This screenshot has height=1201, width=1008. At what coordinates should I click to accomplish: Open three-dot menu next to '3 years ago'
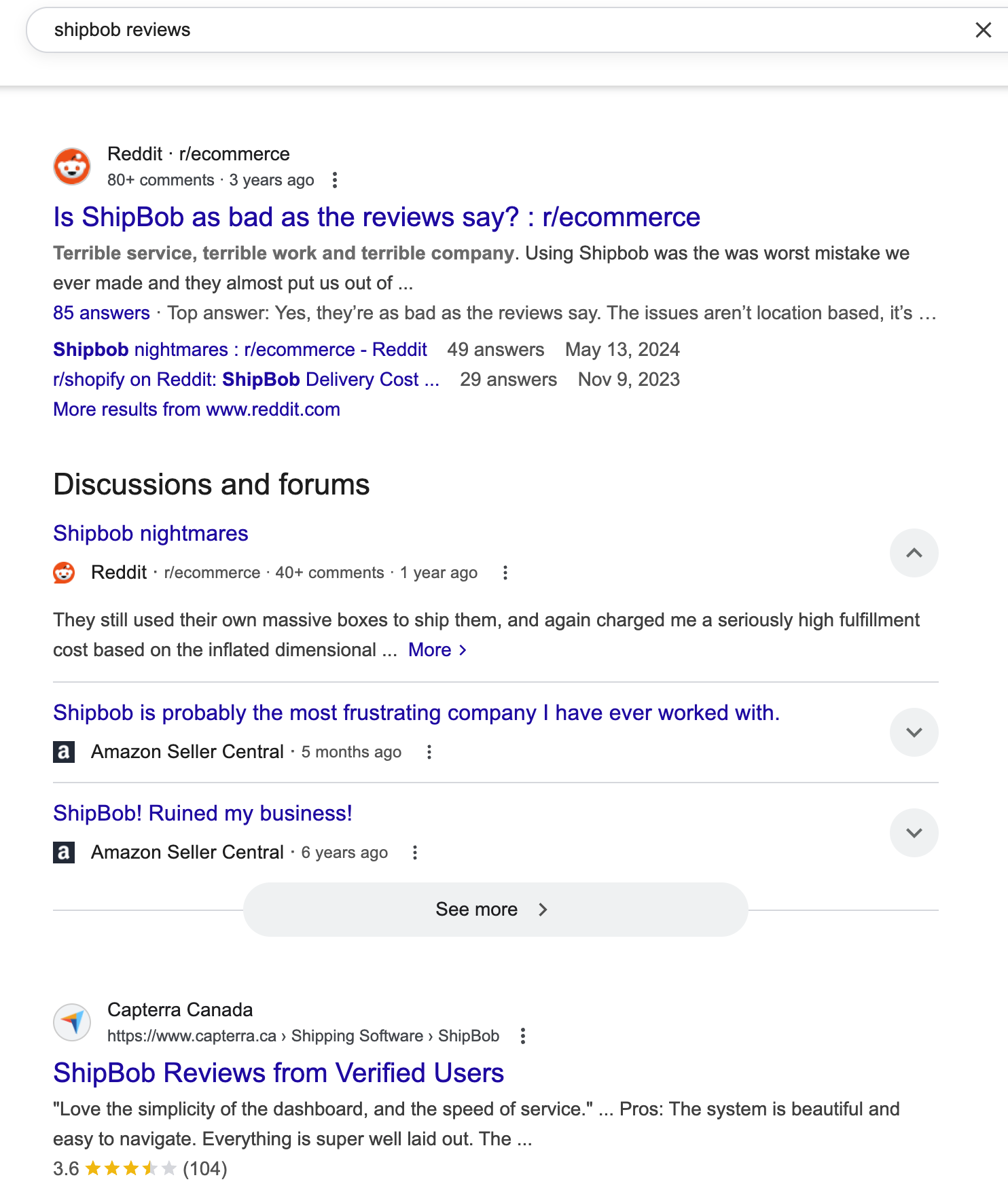point(334,180)
